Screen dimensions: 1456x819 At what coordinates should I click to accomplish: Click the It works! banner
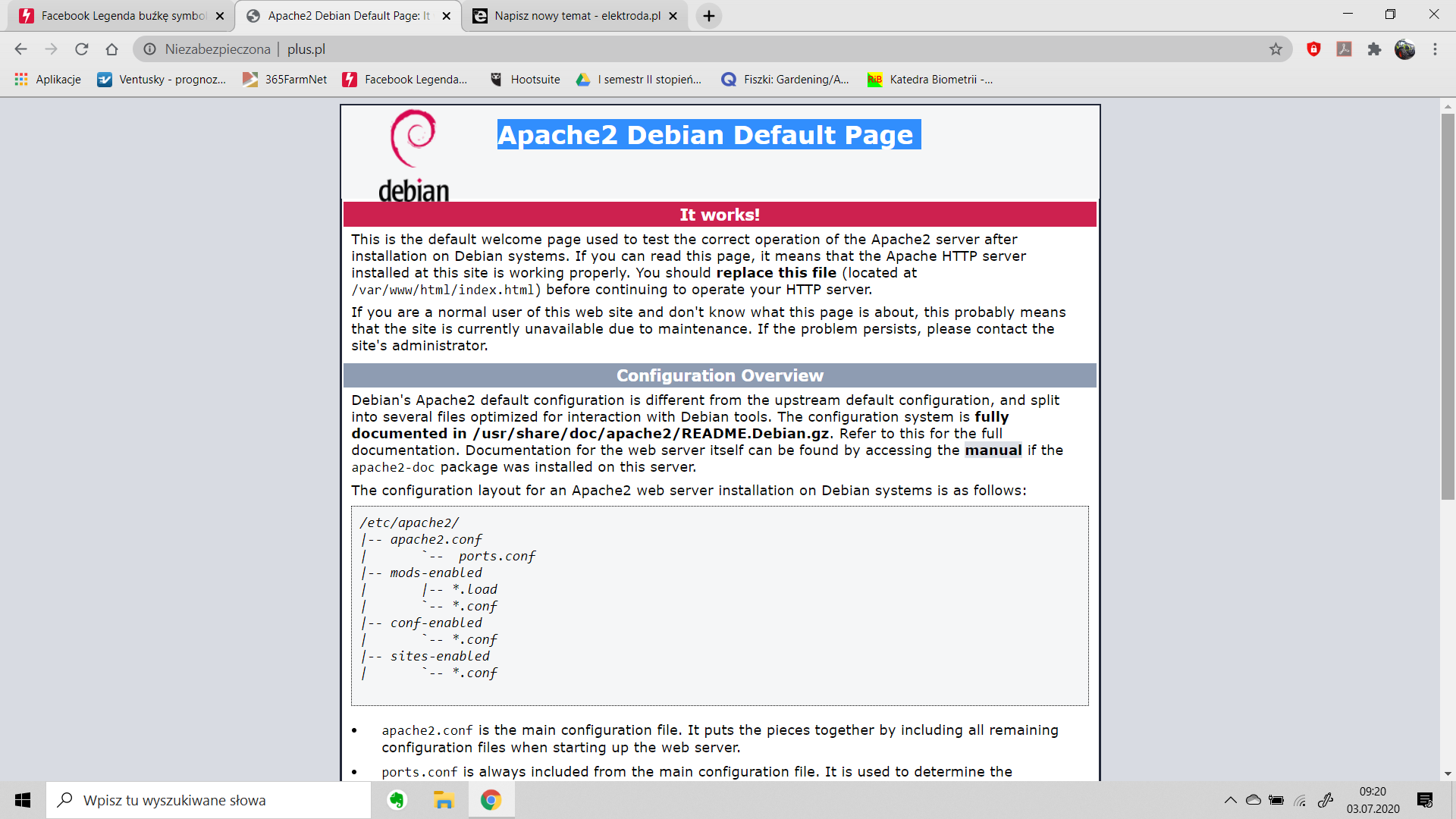pyautogui.click(x=720, y=215)
